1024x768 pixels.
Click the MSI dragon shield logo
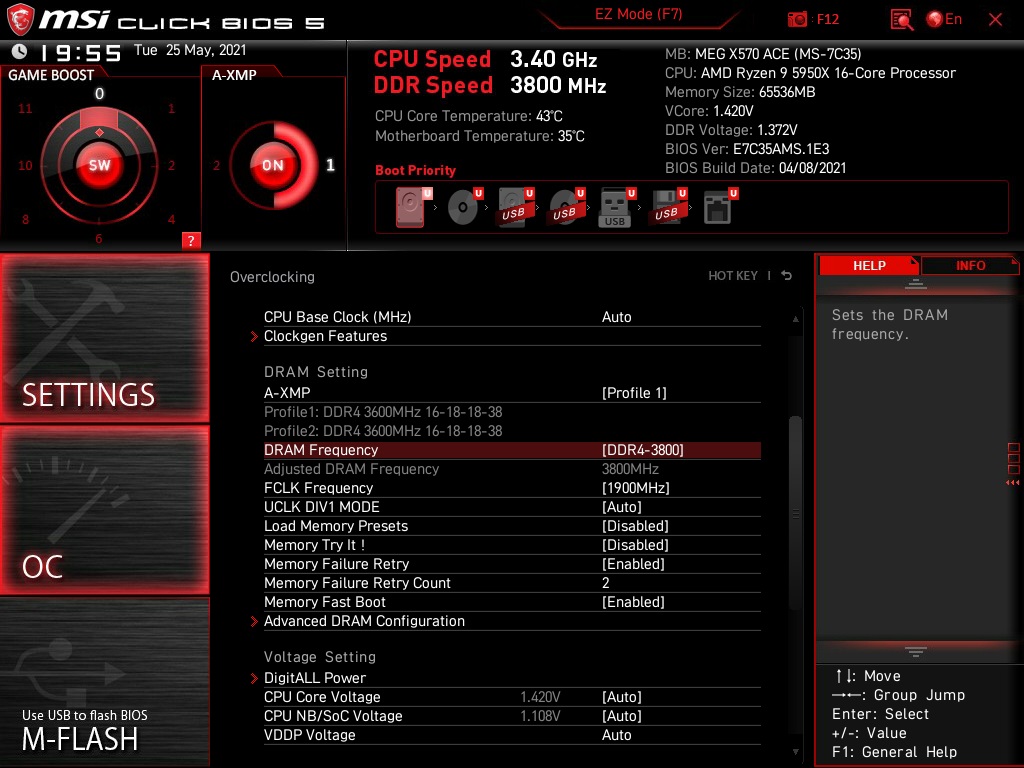20,20
